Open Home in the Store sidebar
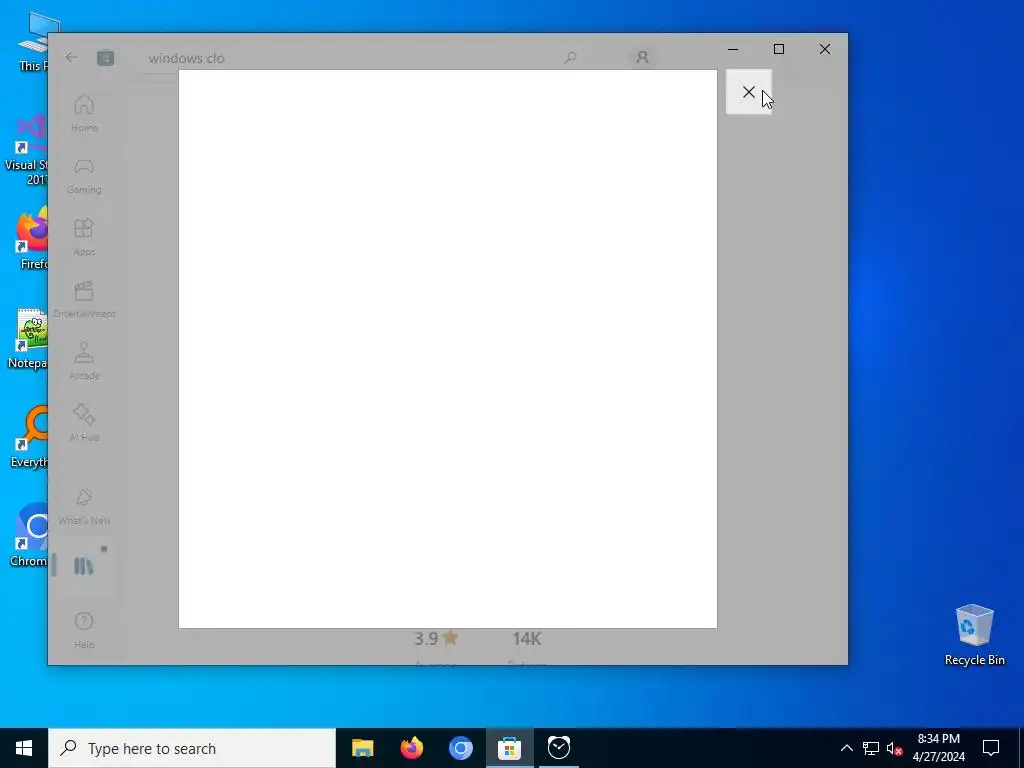 tap(84, 114)
